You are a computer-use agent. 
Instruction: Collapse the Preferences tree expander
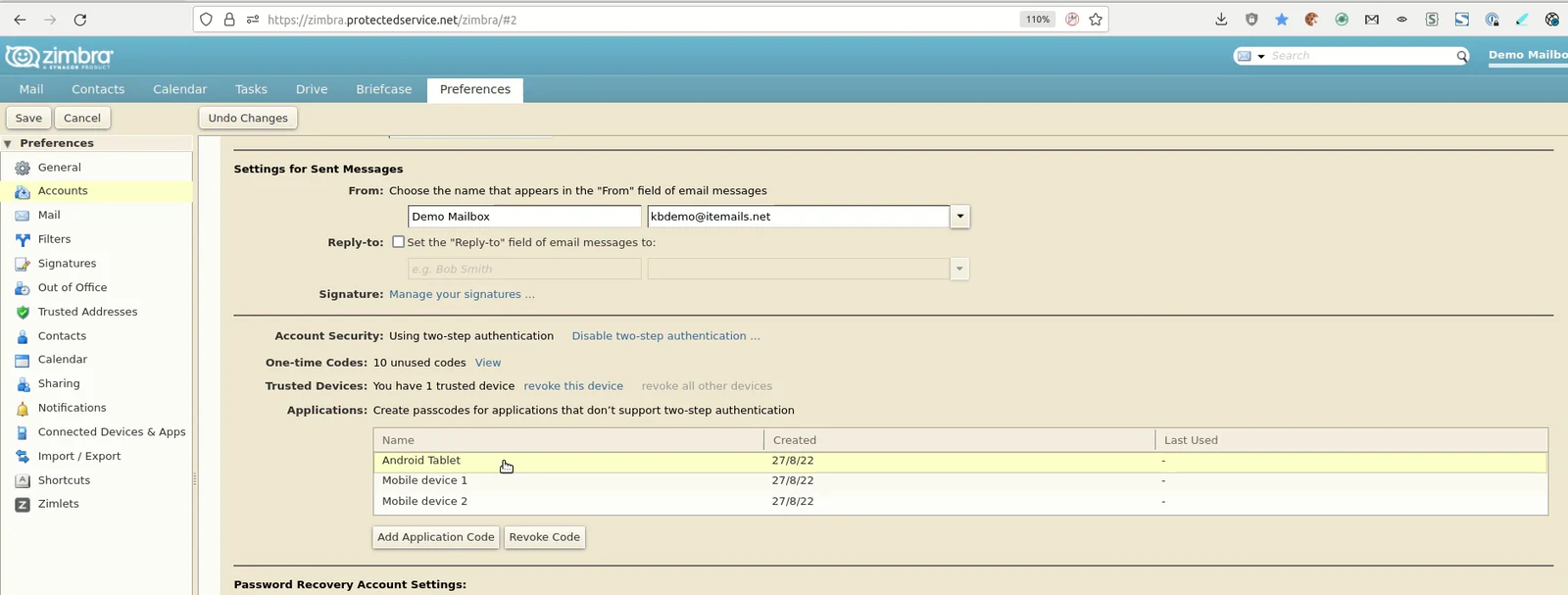[8, 143]
